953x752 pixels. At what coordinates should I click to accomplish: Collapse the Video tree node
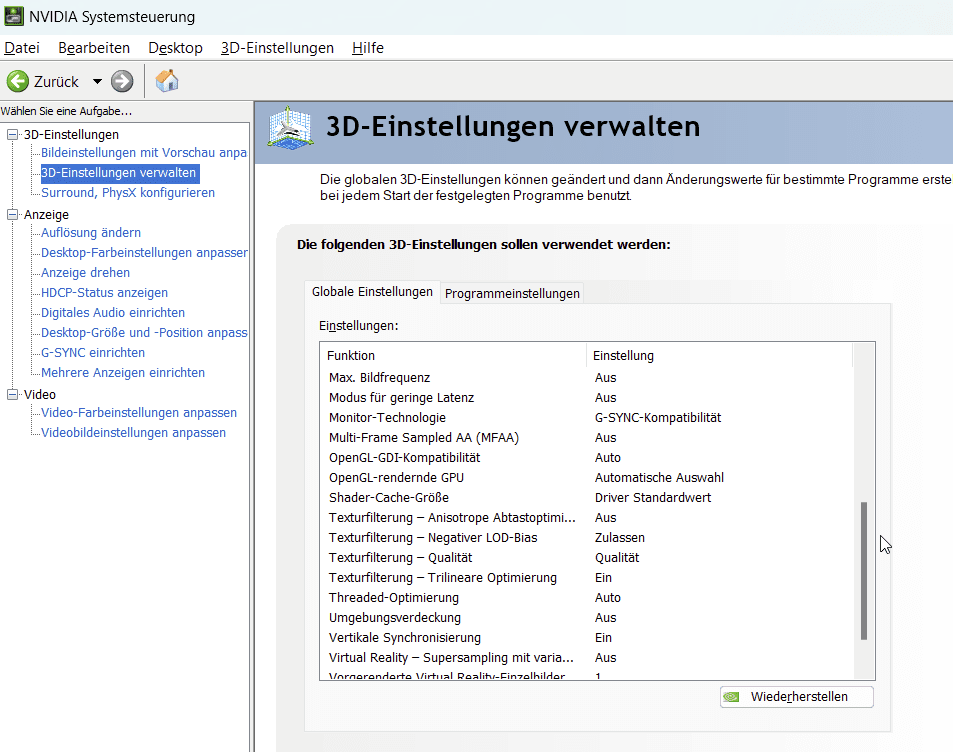[x=12, y=395]
